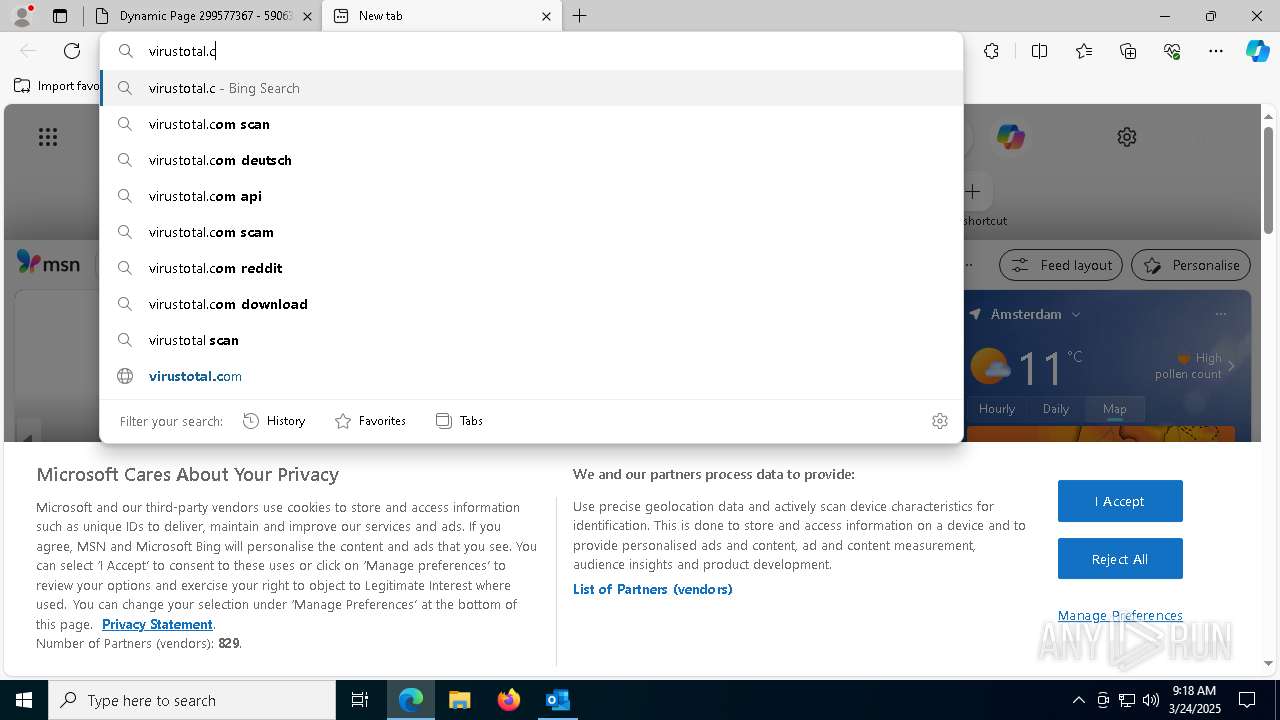
Task: Click the Windows taskbar search box
Action: (192, 700)
